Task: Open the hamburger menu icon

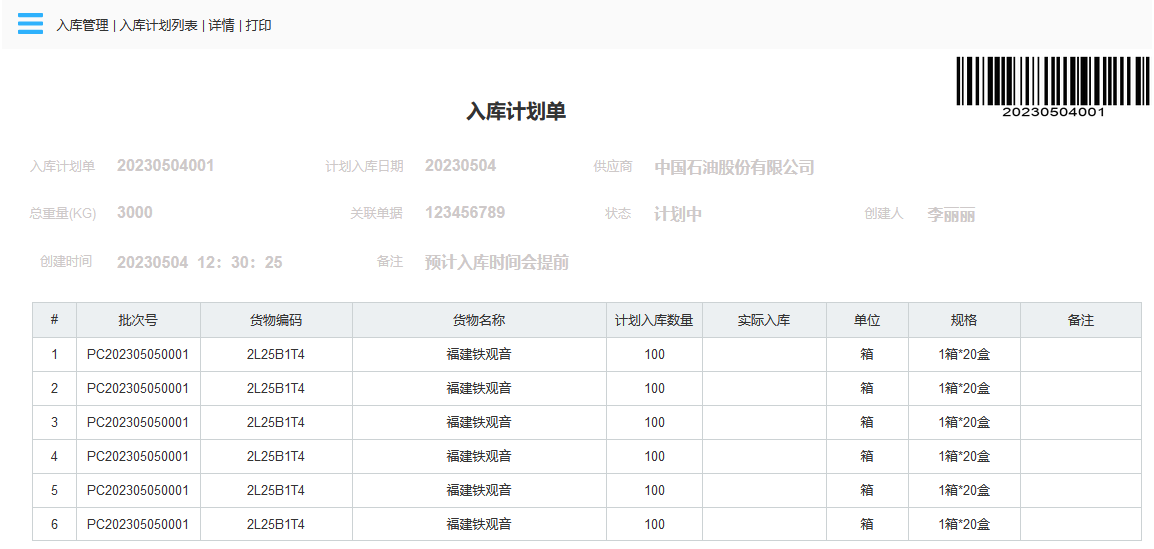Action: (30, 24)
